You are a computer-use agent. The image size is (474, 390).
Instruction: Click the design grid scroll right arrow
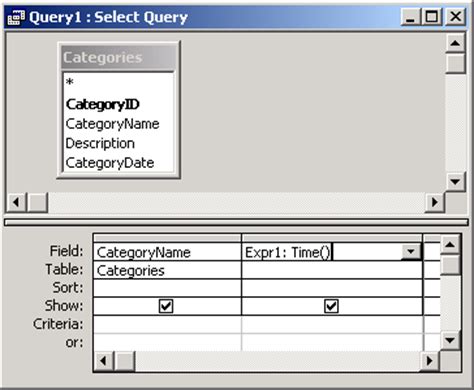coord(430,361)
